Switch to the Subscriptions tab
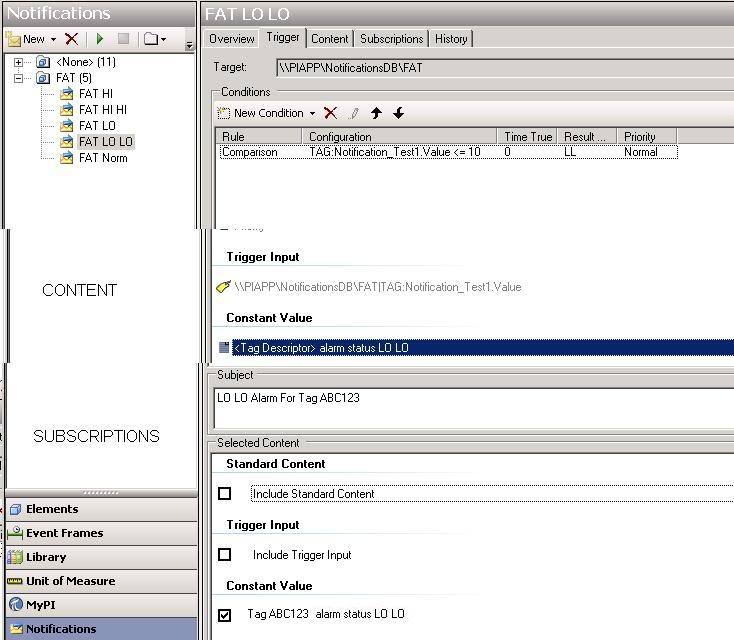734x640 pixels. (x=391, y=39)
